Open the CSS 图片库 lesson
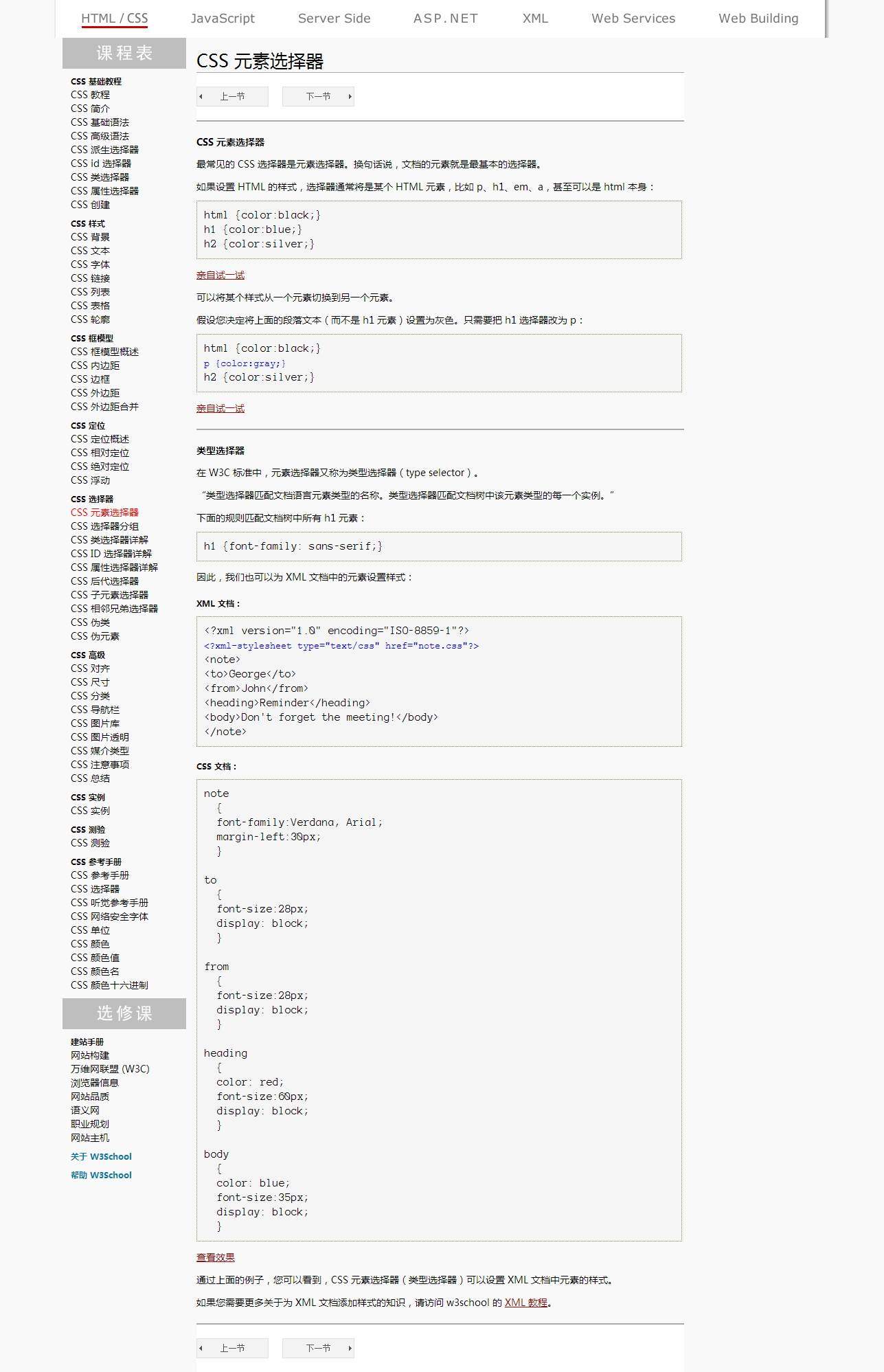This screenshot has height=1372, width=884. pos(95,723)
